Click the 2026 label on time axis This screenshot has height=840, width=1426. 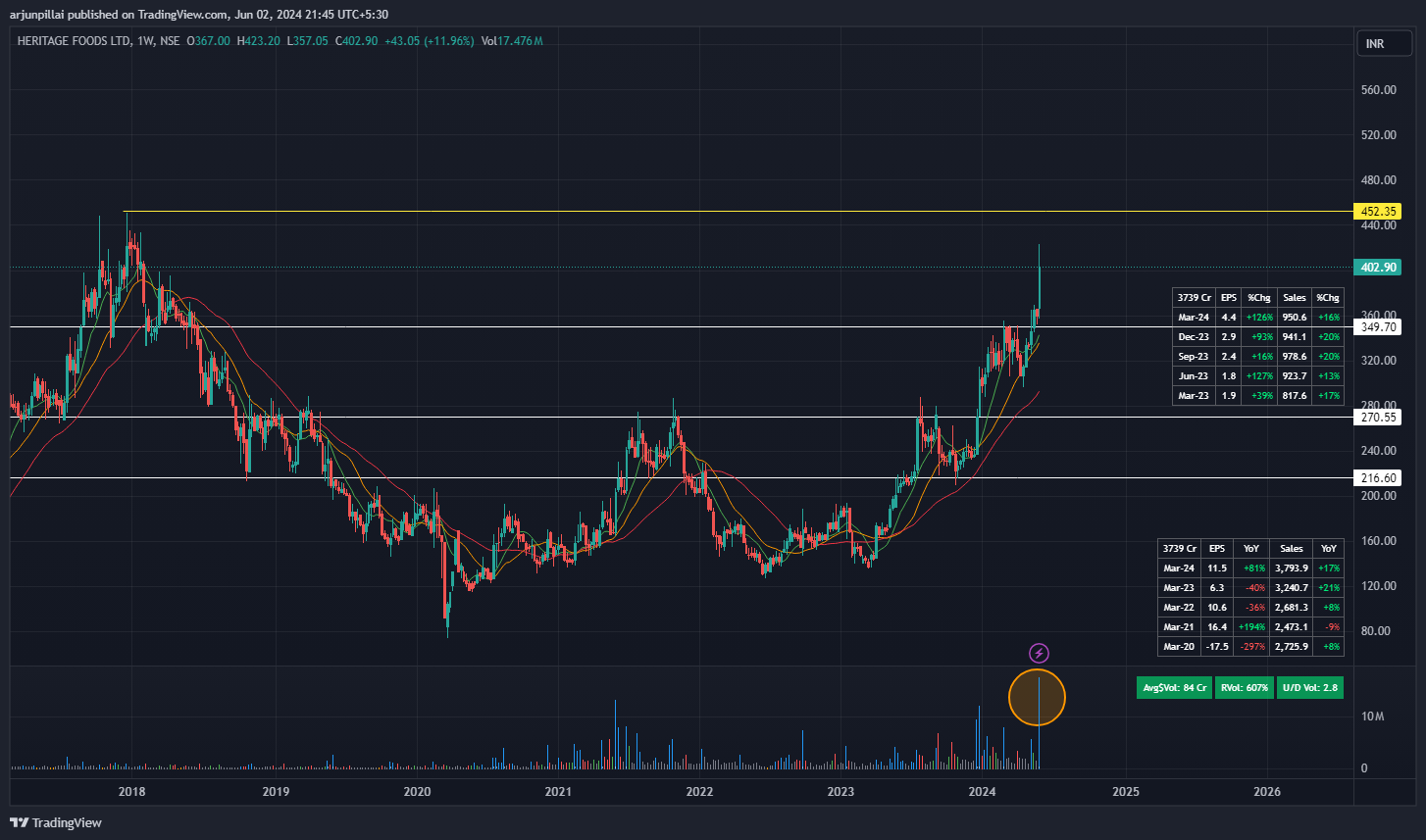1267,791
